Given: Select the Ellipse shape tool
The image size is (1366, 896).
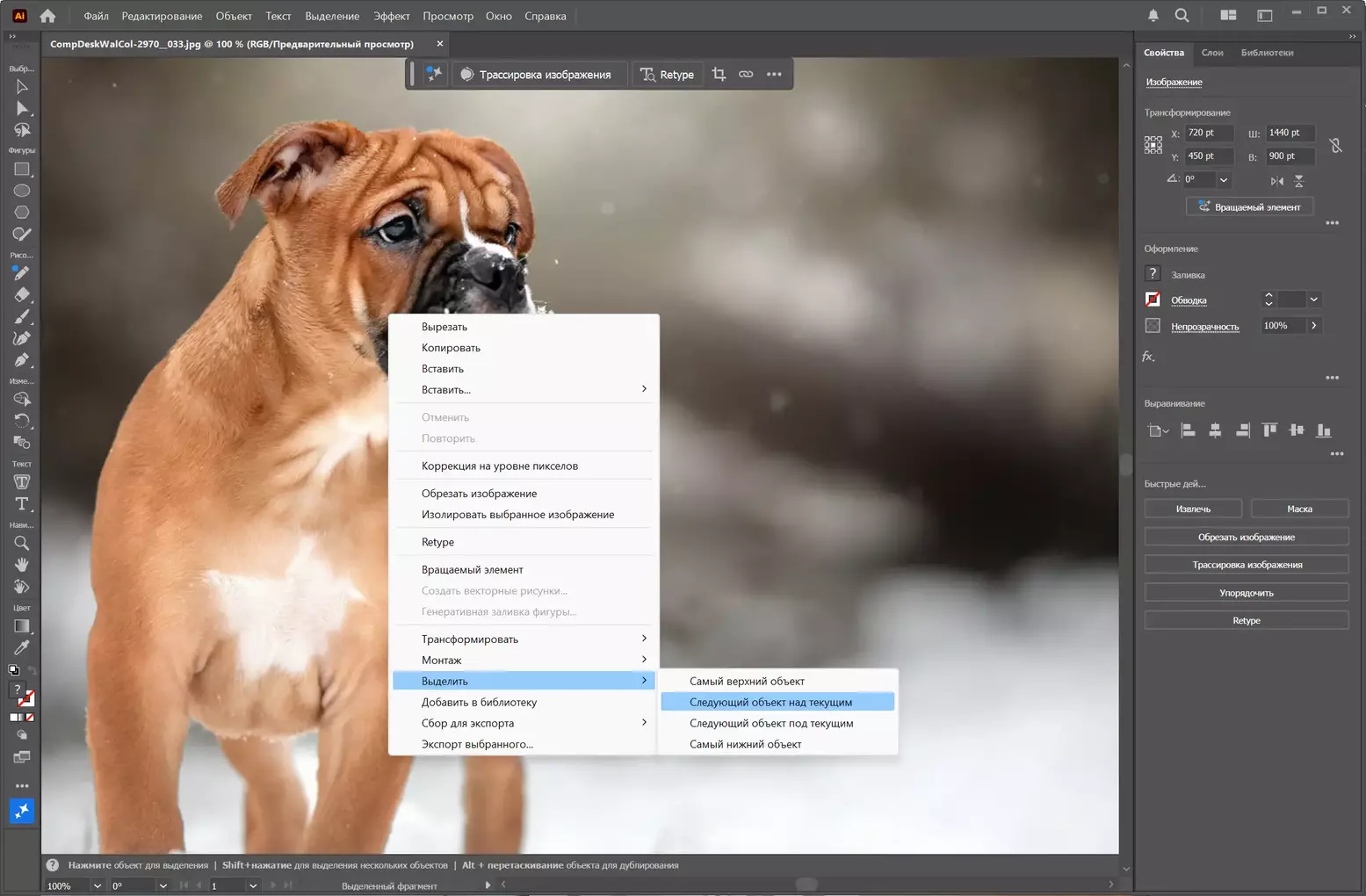Looking at the screenshot, I should click(21, 191).
